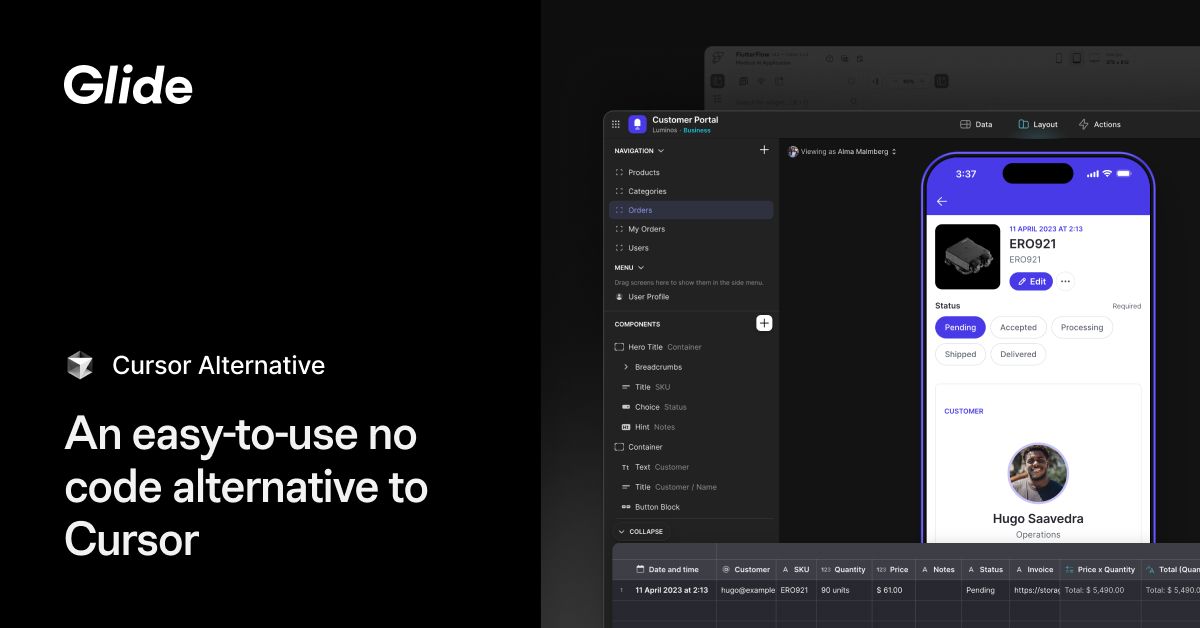Click the 'ERO921' cell in the data table

point(796,590)
